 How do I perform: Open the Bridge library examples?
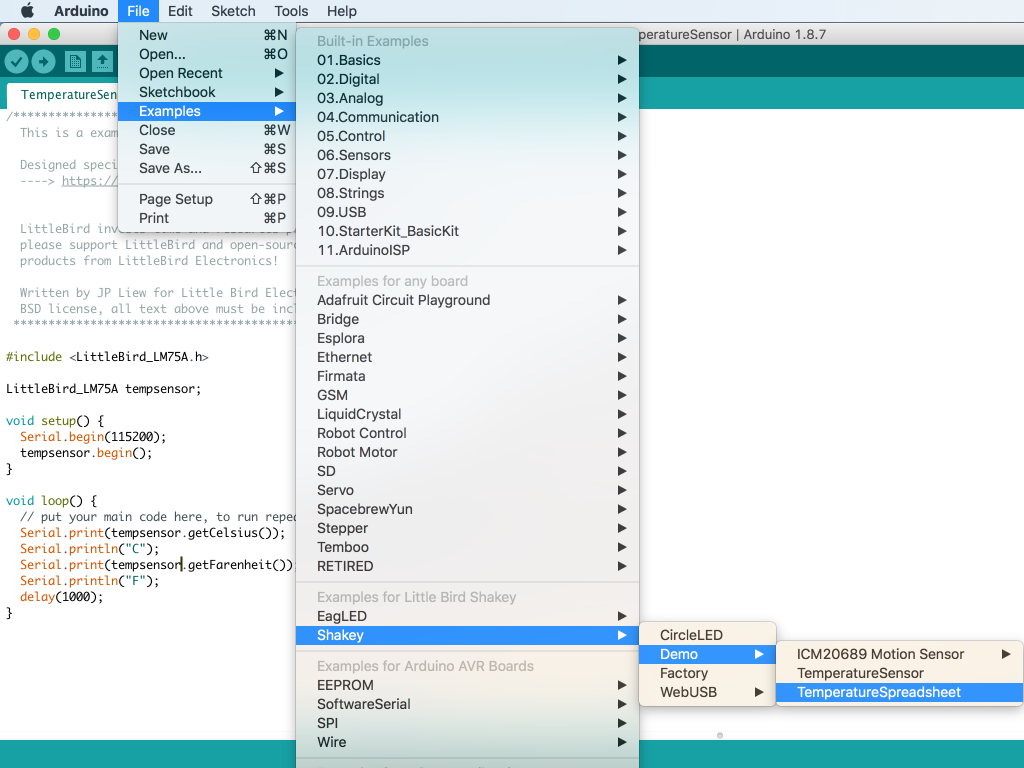click(468, 319)
